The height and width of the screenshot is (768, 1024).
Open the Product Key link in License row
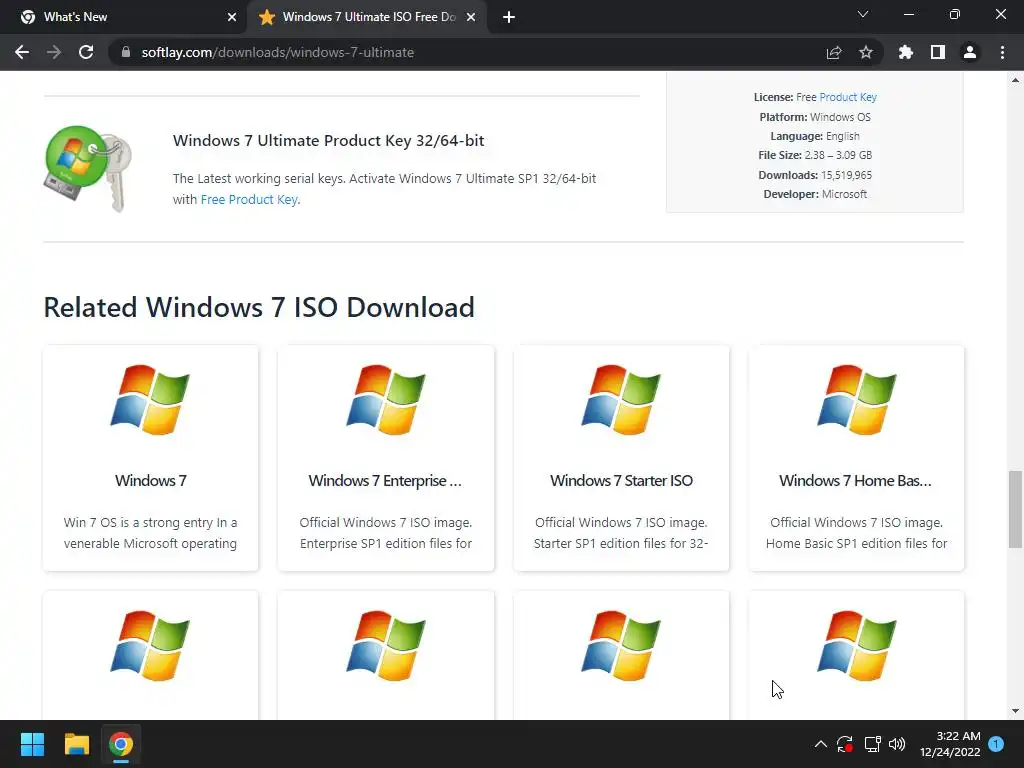click(848, 97)
